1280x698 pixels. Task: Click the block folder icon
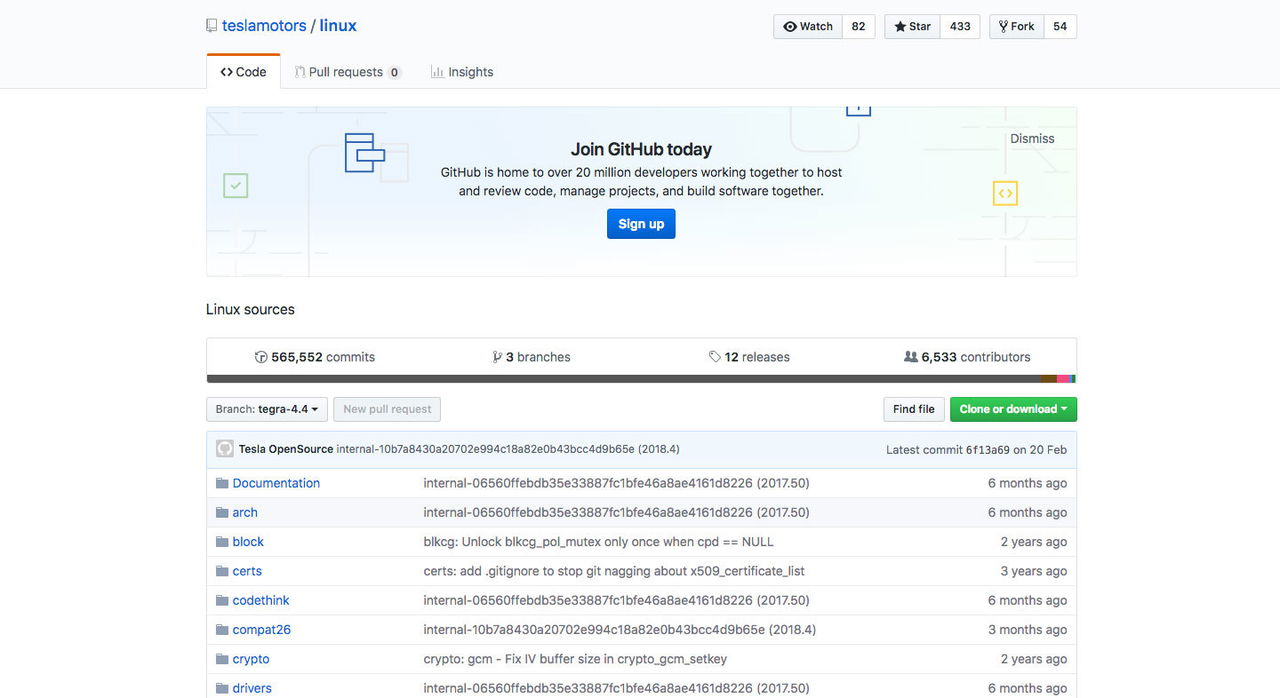(222, 542)
